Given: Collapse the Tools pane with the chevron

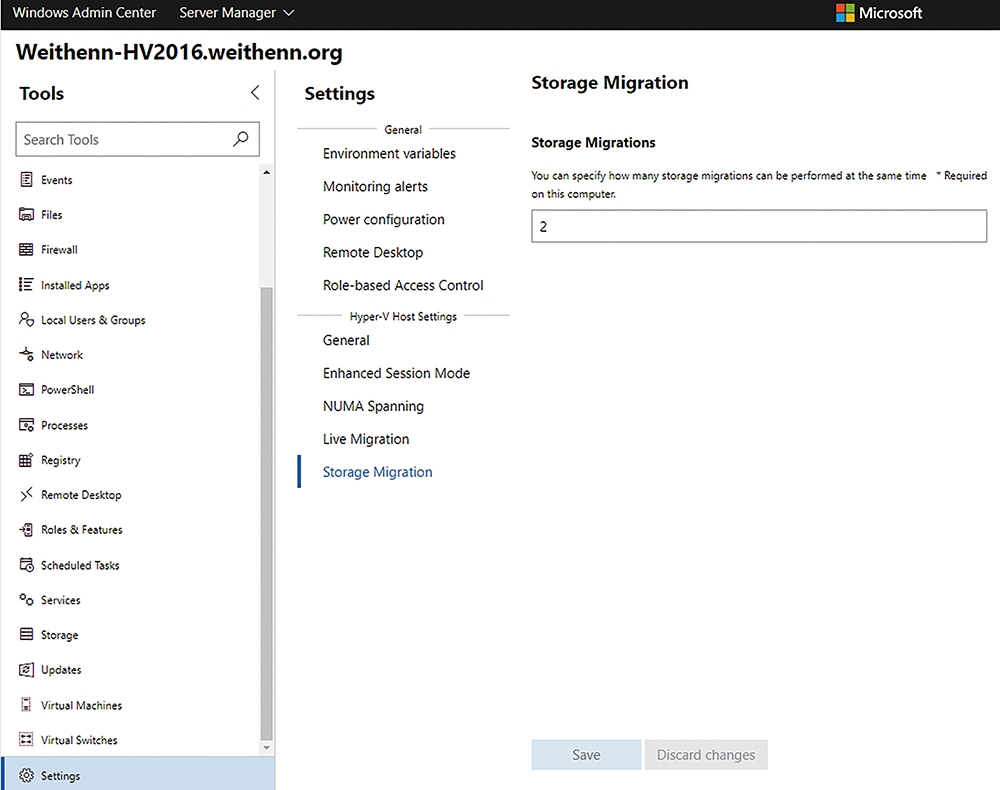Looking at the screenshot, I should click(x=255, y=93).
